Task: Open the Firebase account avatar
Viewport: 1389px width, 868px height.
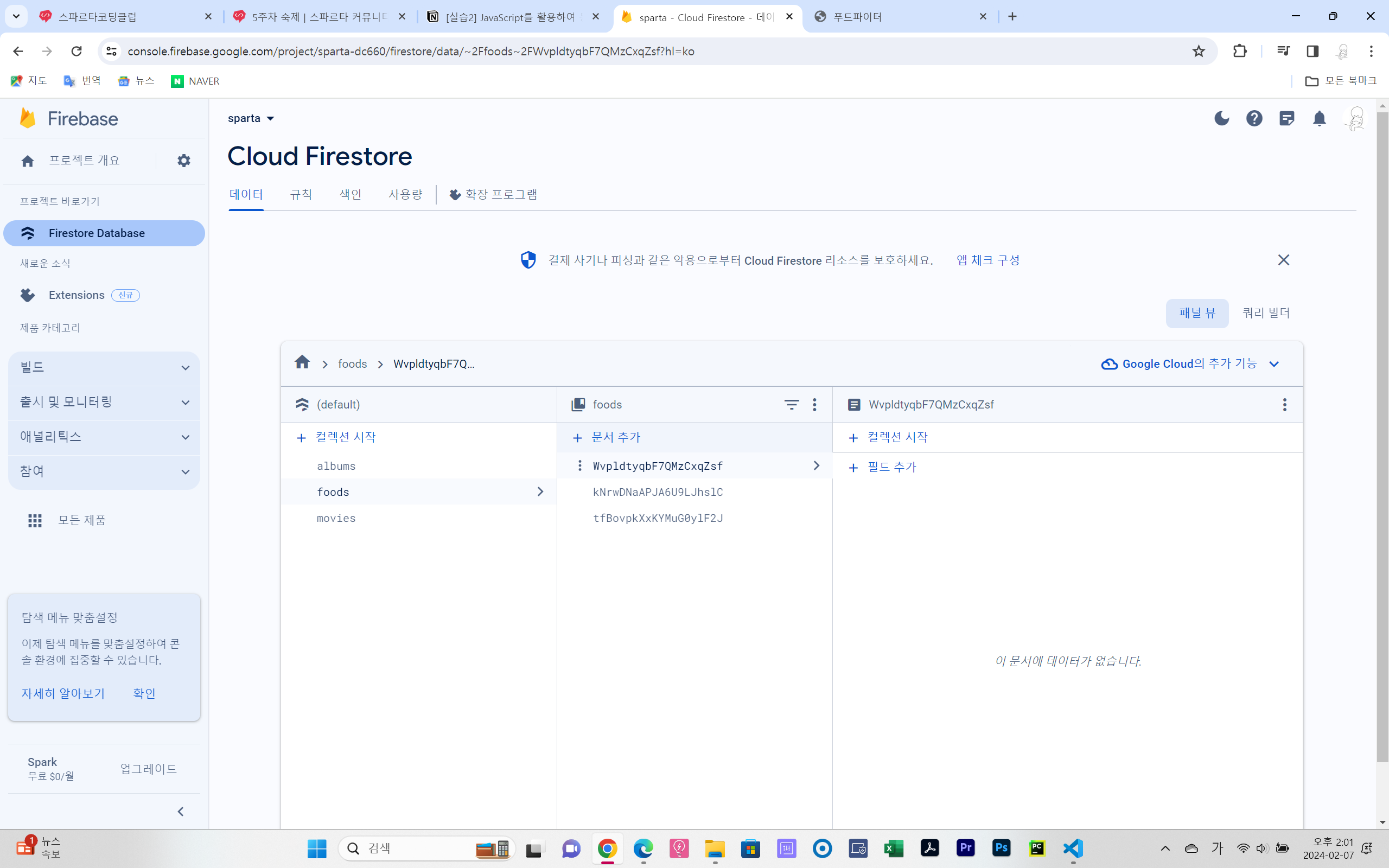Action: coord(1355,118)
